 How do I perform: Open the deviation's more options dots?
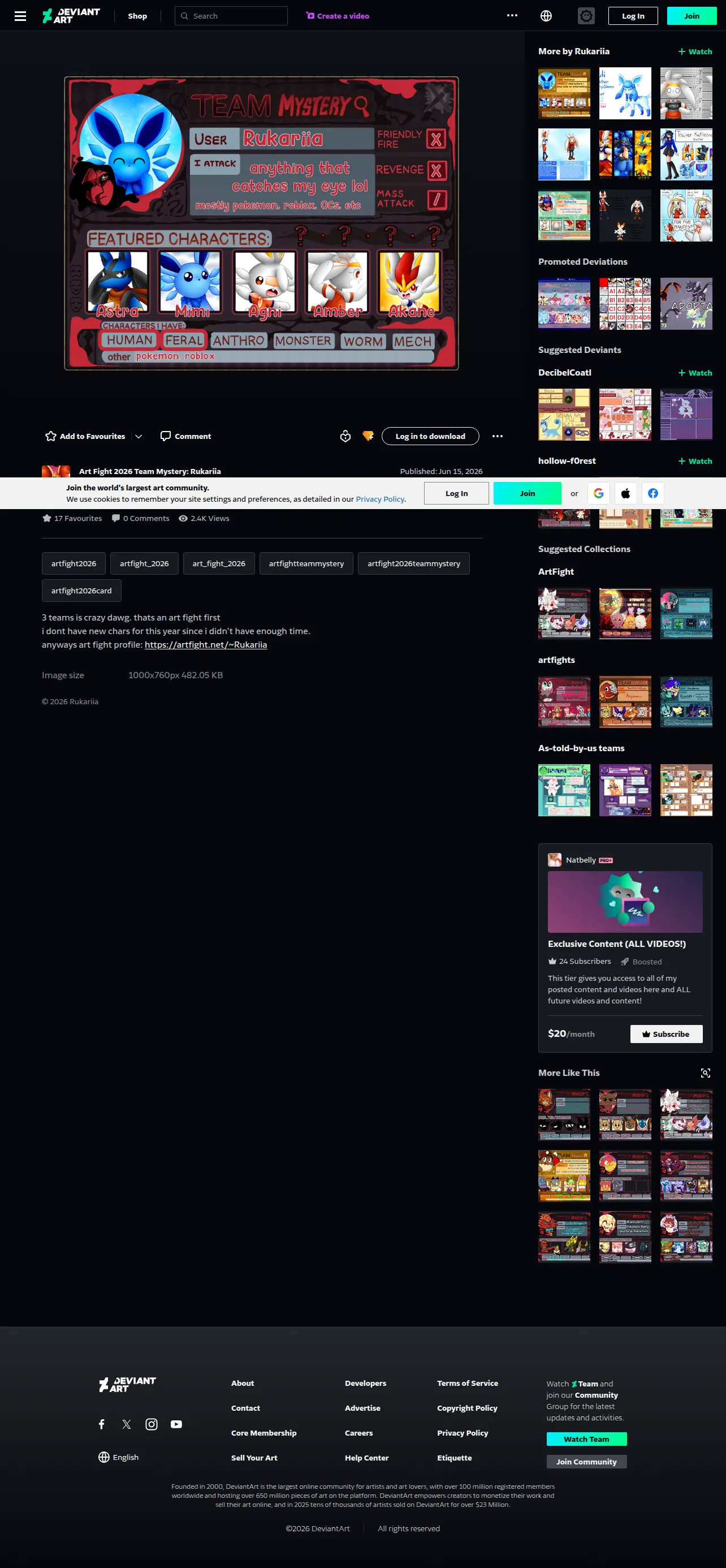pyautogui.click(x=497, y=437)
